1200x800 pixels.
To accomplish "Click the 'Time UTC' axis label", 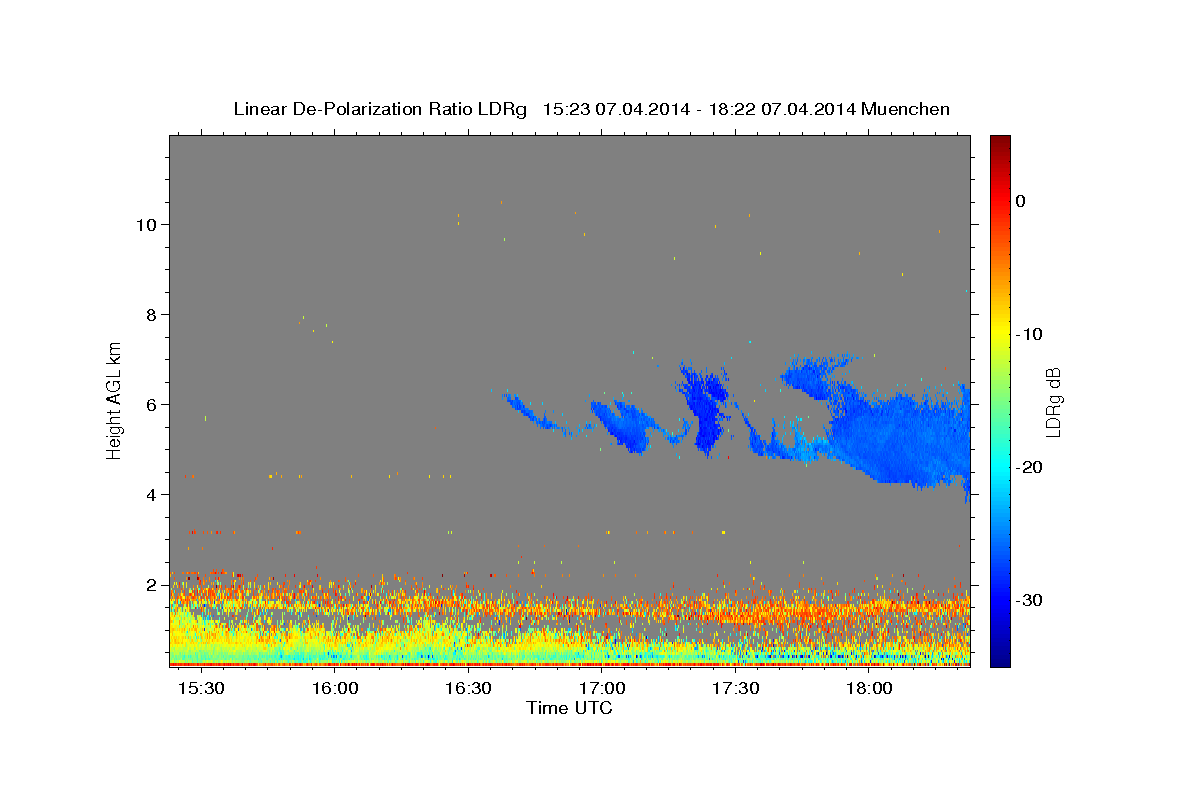I will tap(569, 708).
